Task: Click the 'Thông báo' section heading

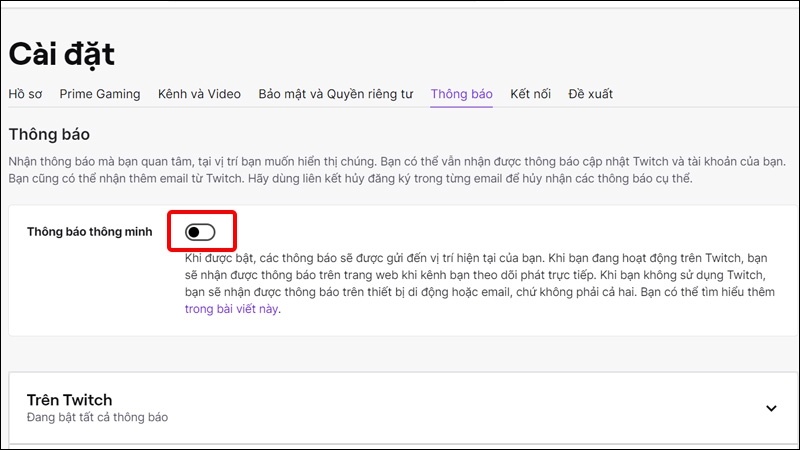Action: click(49, 134)
